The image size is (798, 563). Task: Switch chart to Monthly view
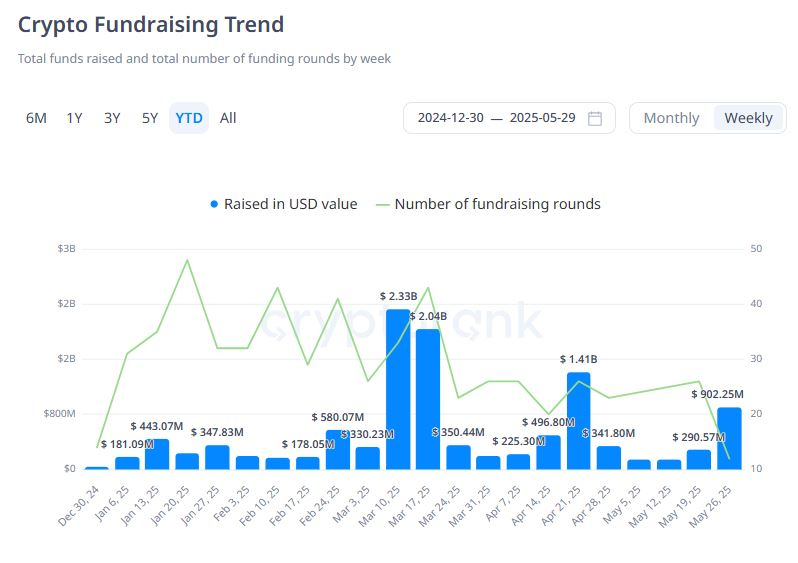tap(671, 118)
